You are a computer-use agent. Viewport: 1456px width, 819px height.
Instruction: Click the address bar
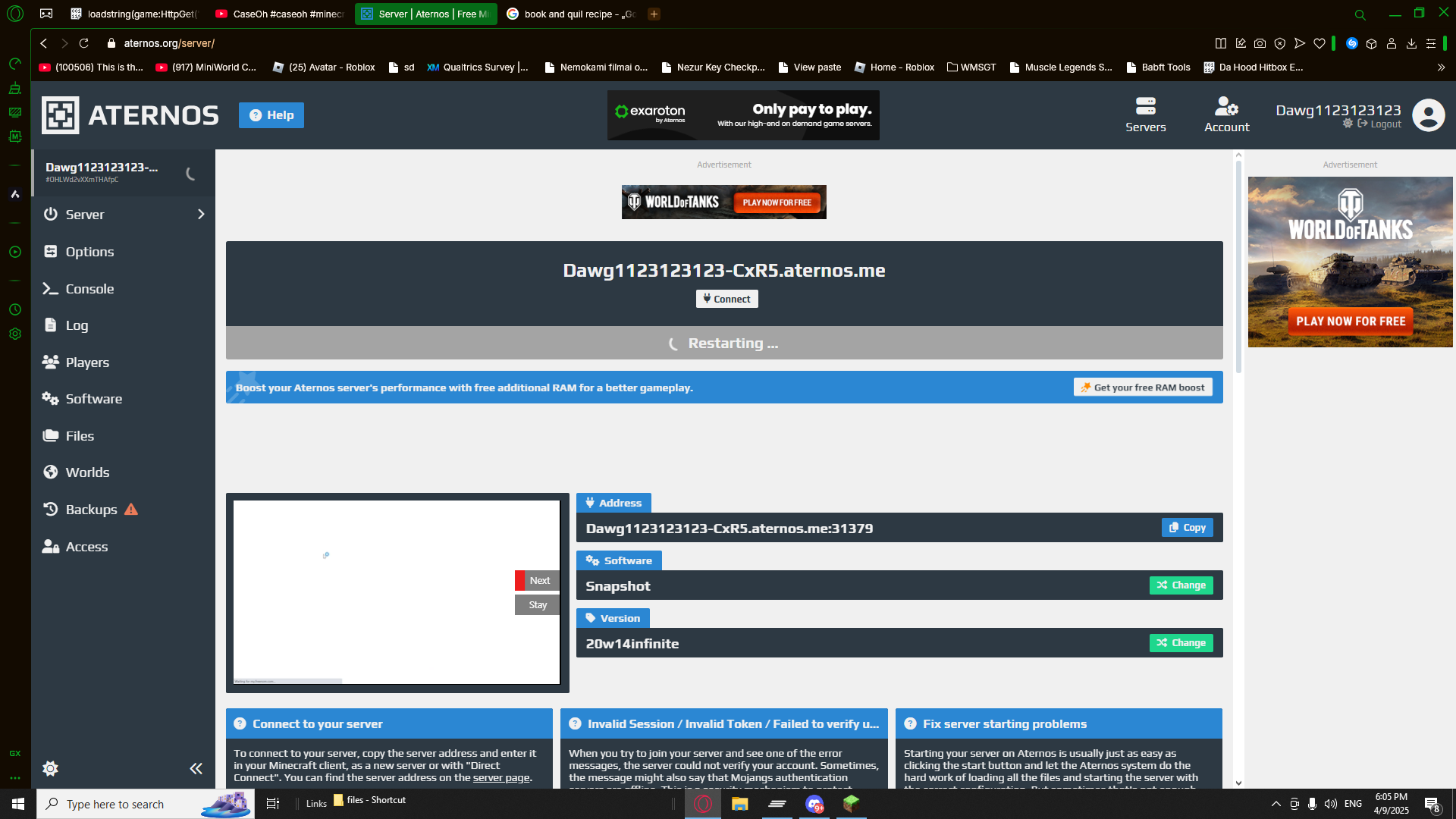[652, 43]
